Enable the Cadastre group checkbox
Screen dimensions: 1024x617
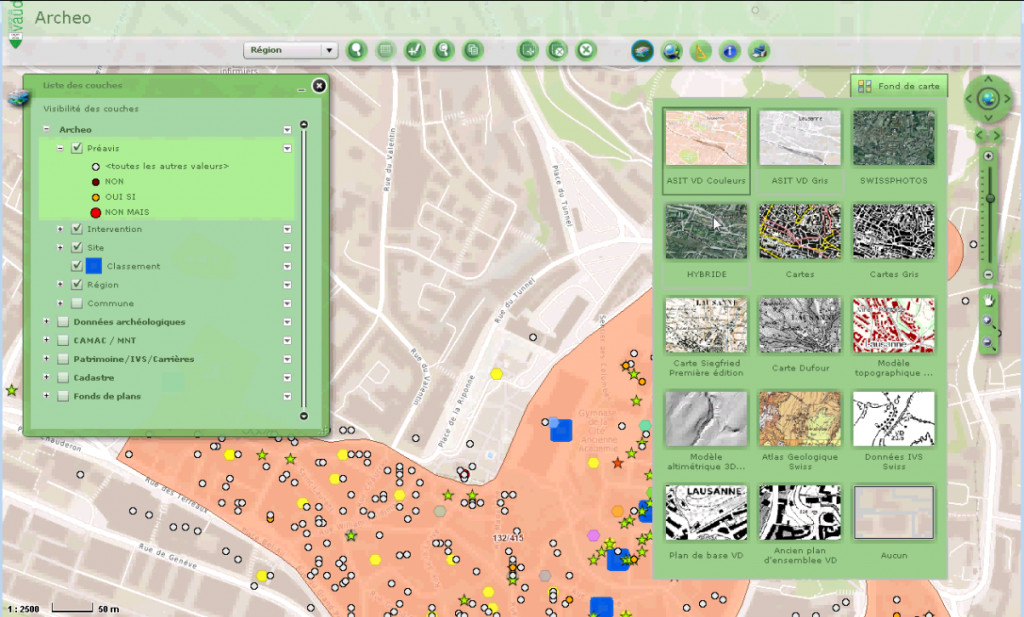pyautogui.click(x=63, y=377)
